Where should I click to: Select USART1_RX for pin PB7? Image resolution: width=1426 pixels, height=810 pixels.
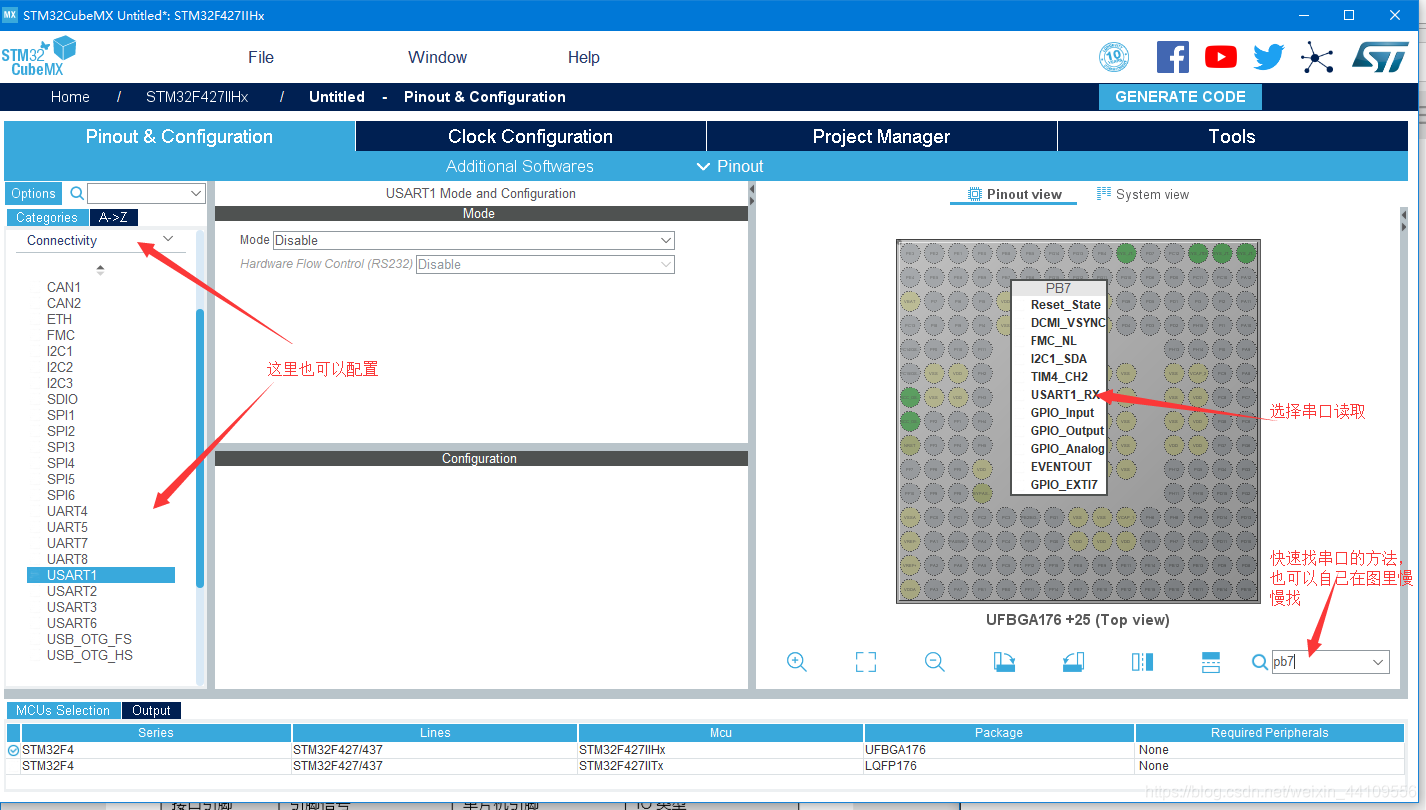point(1065,395)
